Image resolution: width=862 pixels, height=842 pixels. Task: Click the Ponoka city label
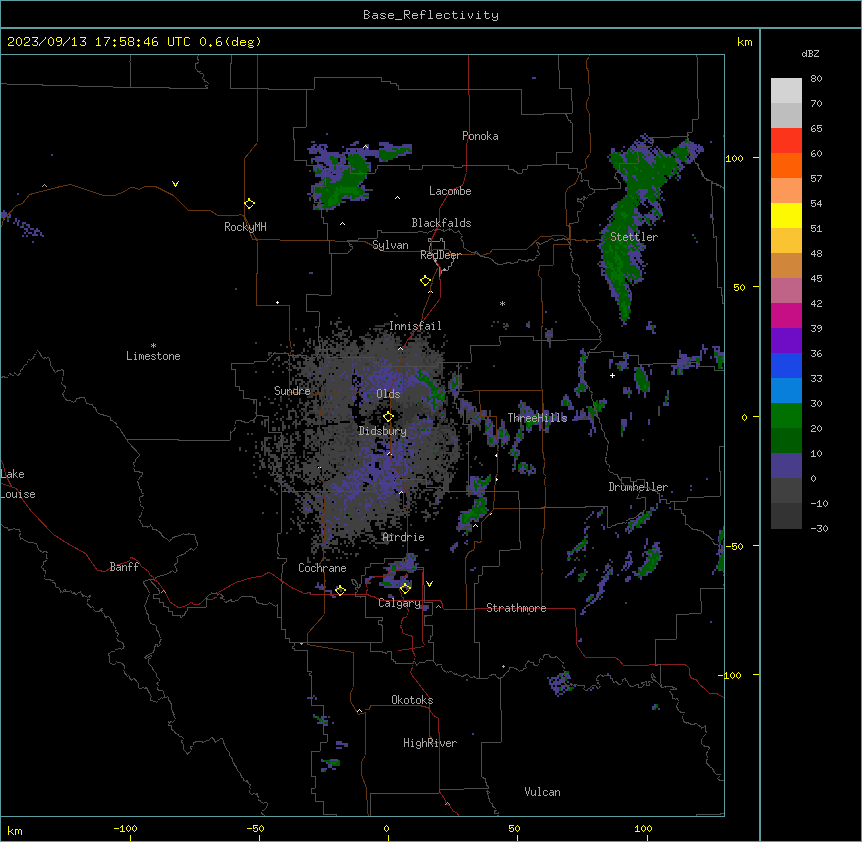click(x=480, y=136)
